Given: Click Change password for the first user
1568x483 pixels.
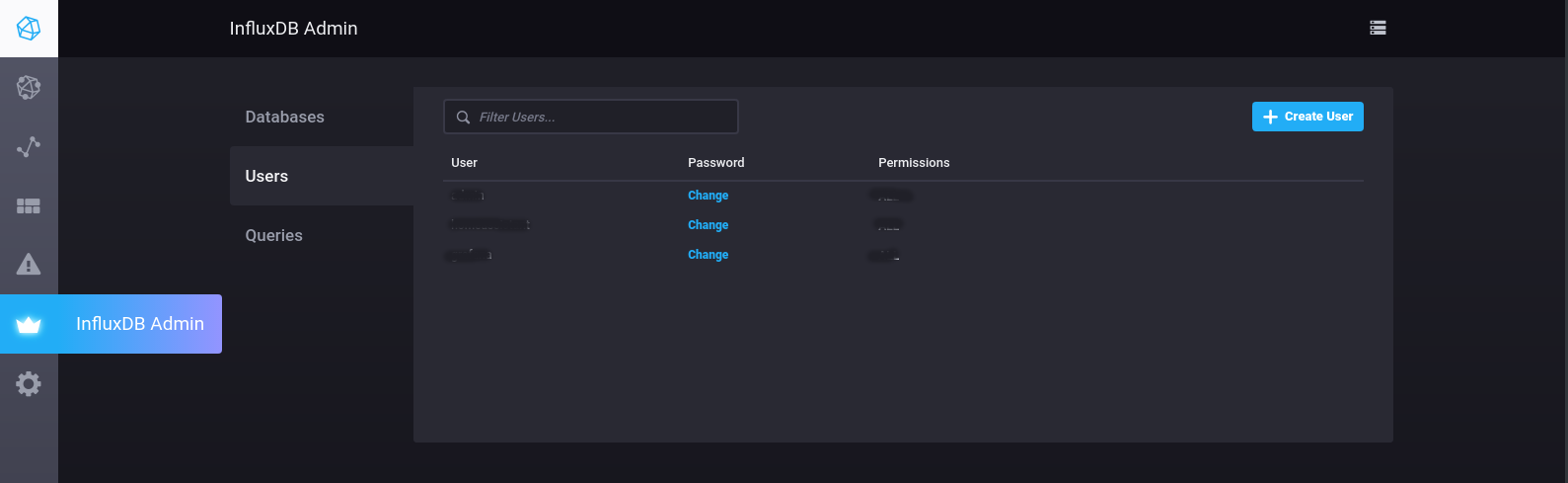Looking at the screenshot, I should pyautogui.click(x=708, y=196).
